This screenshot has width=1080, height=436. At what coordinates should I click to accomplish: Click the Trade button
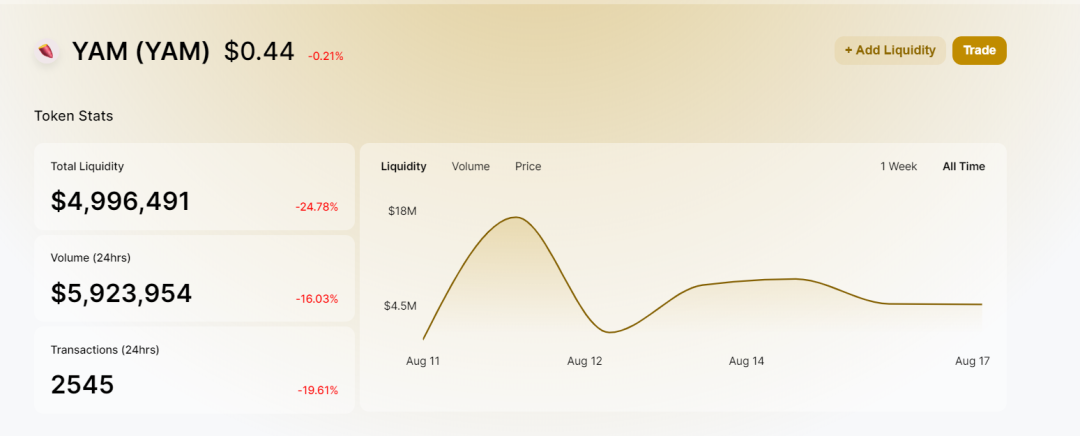(x=979, y=50)
